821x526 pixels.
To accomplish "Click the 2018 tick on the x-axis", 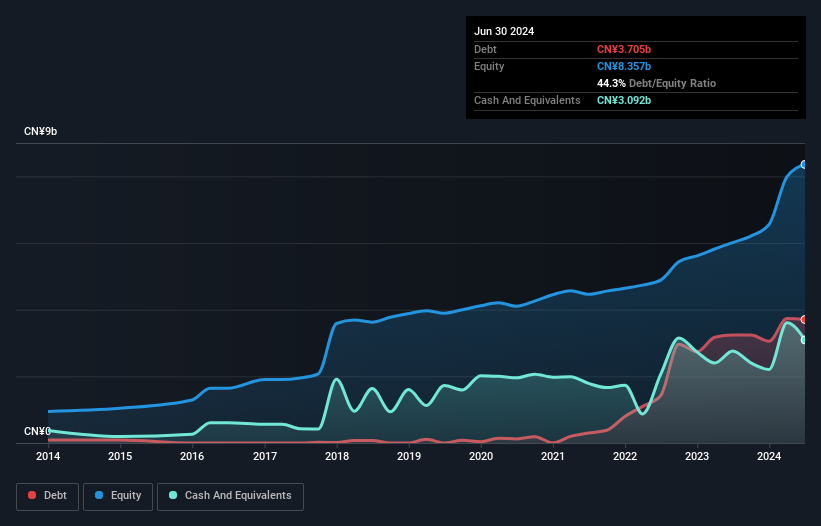I will 337,457.
